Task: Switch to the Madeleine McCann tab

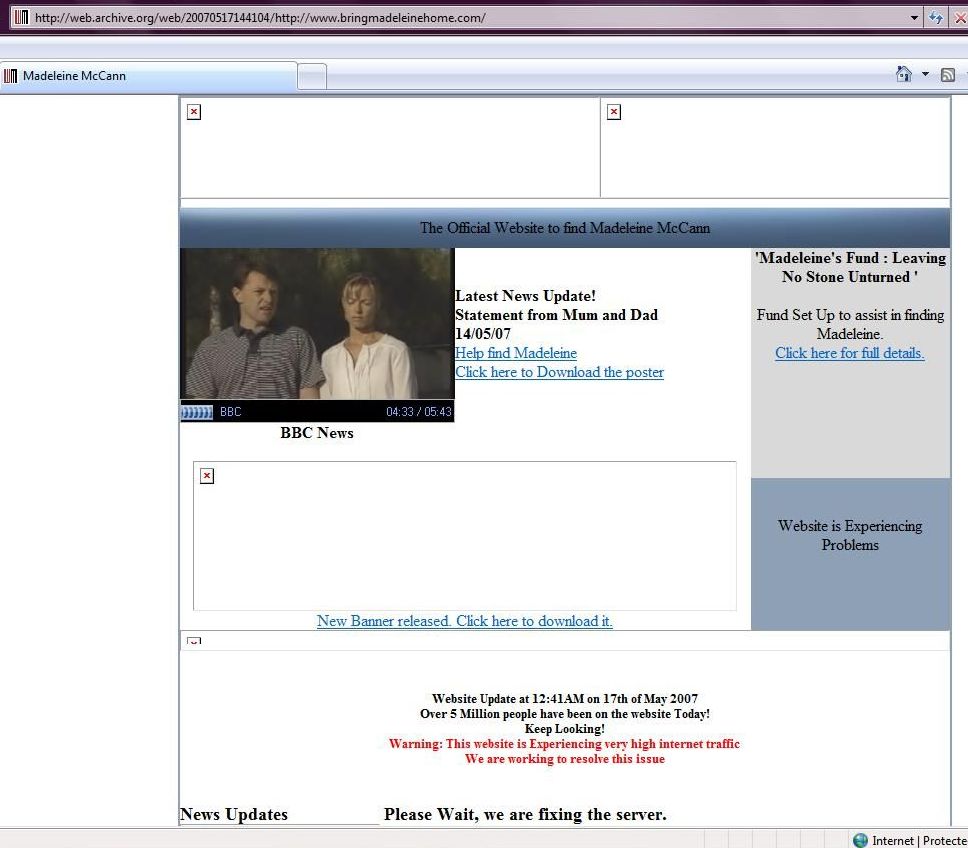Action: pyautogui.click(x=148, y=76)
